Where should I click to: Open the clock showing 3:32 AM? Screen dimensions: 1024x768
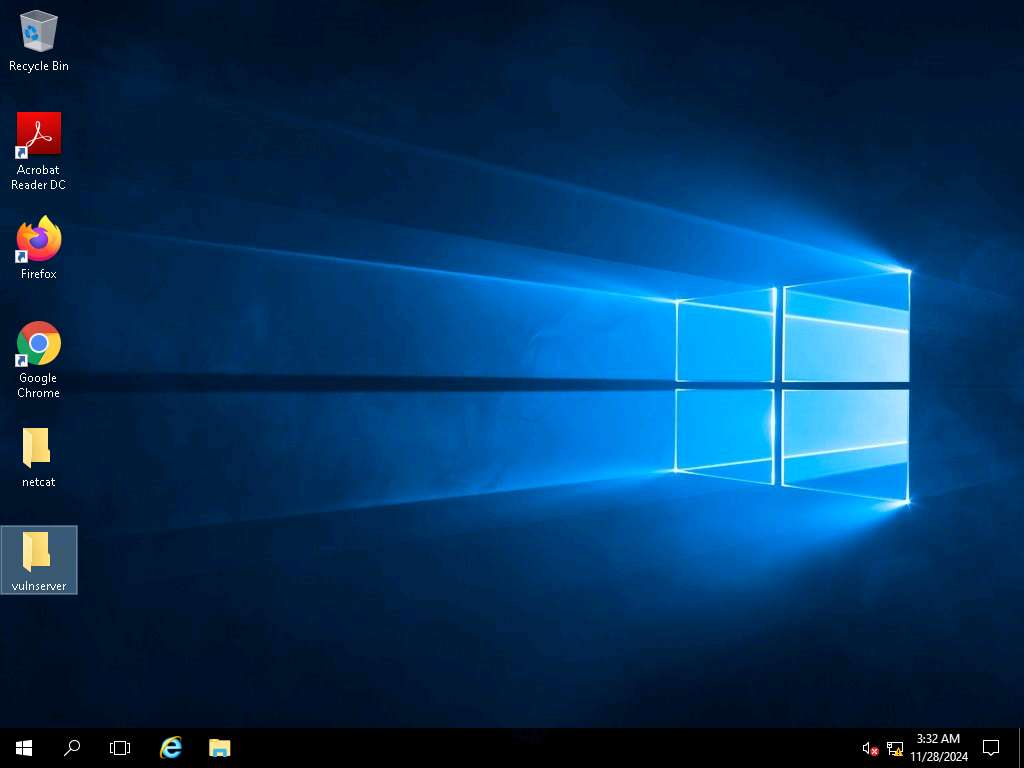[938, 748]
